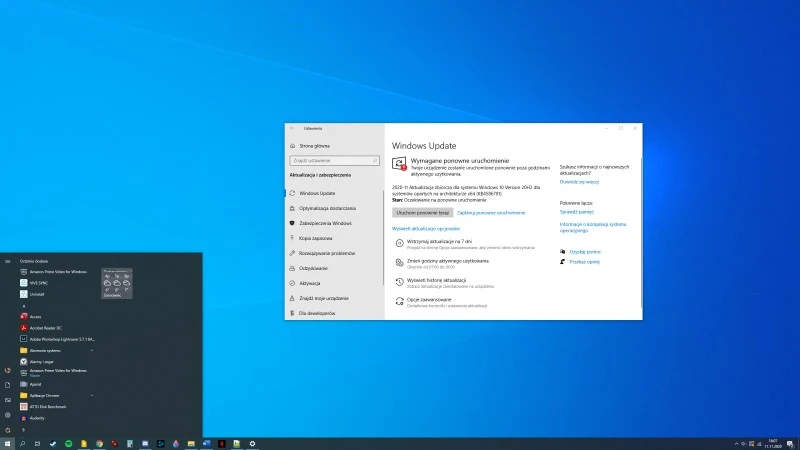Screen dimensions: 800x450
Task: Click the Settings gear icon on taskbar
Action: click(x=252, y=444)
